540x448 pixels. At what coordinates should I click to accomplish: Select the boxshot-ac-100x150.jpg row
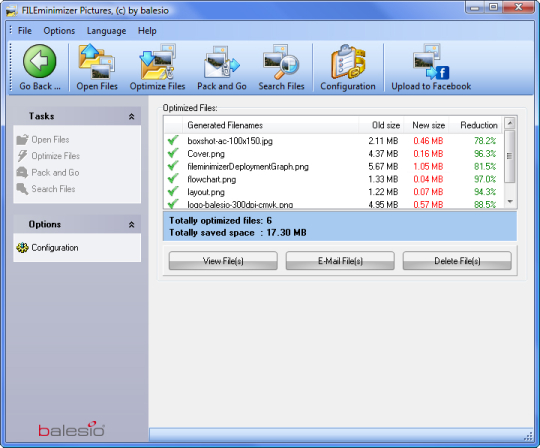point(333,141)
